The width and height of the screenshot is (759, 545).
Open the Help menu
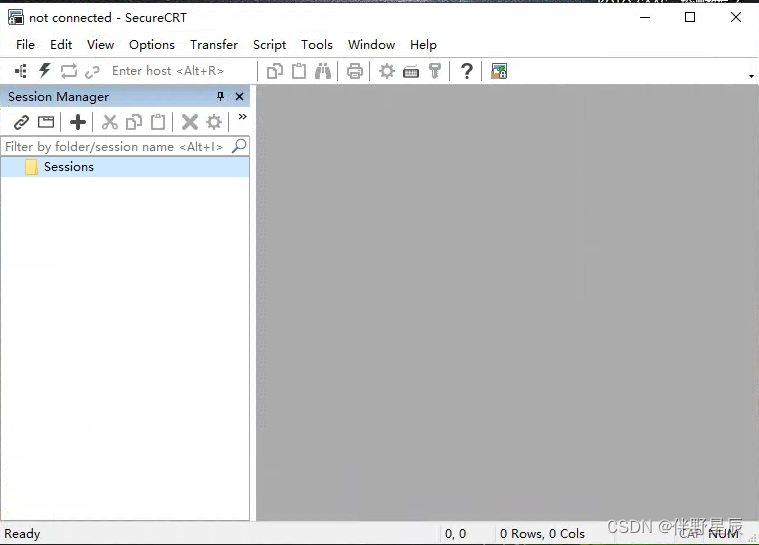tap(423, 45)
